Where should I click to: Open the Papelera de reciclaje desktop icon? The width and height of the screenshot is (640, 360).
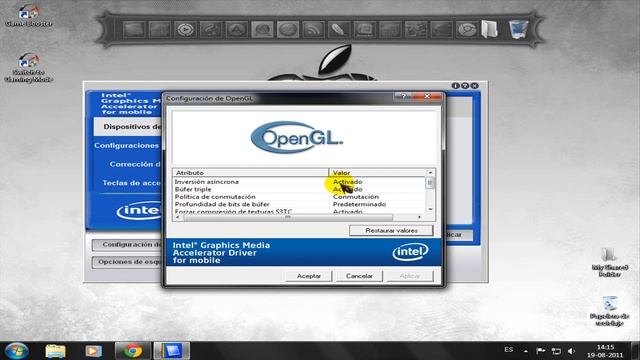(x=610, y=311)
